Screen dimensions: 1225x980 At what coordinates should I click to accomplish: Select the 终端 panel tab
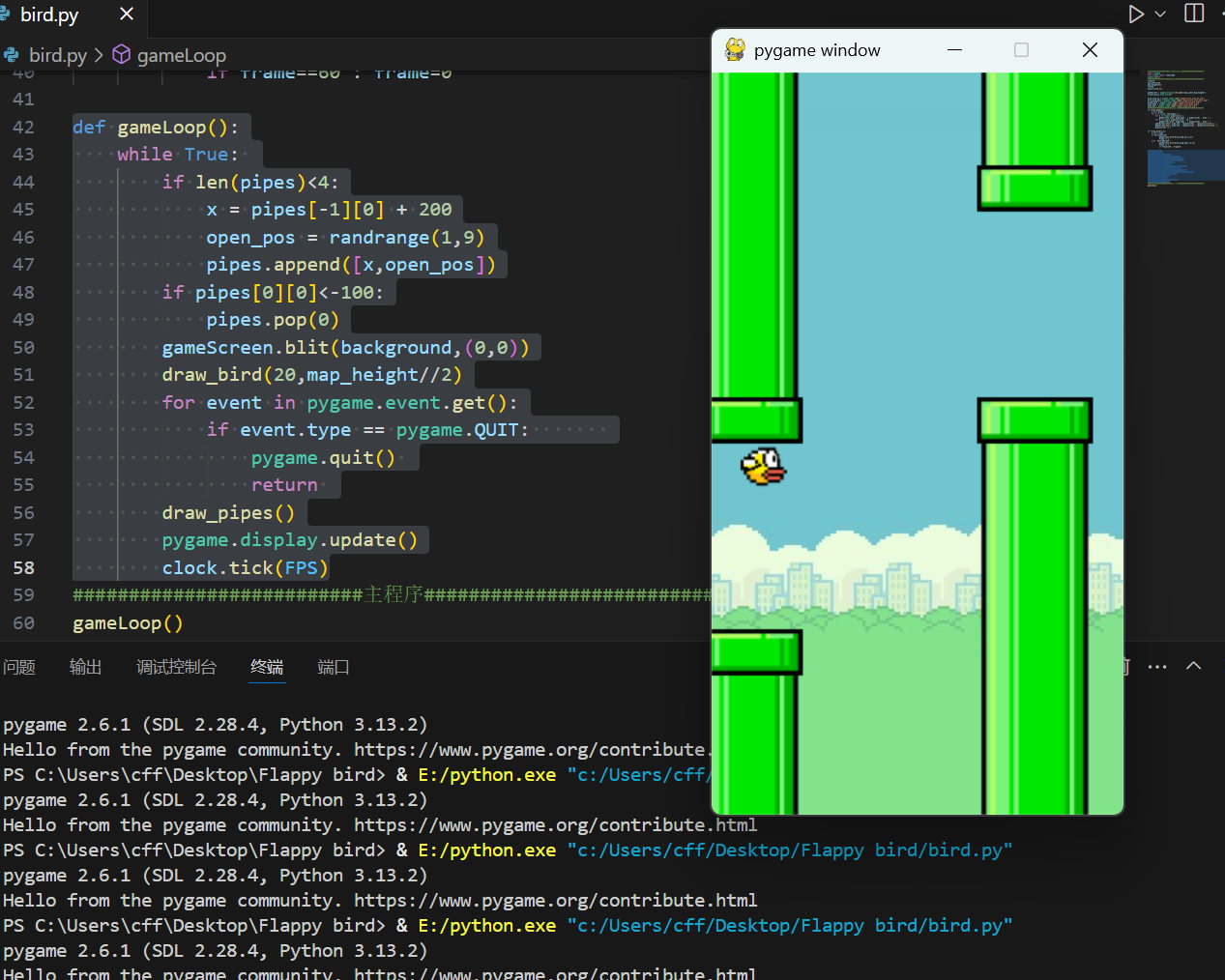(x=267, y=667)
